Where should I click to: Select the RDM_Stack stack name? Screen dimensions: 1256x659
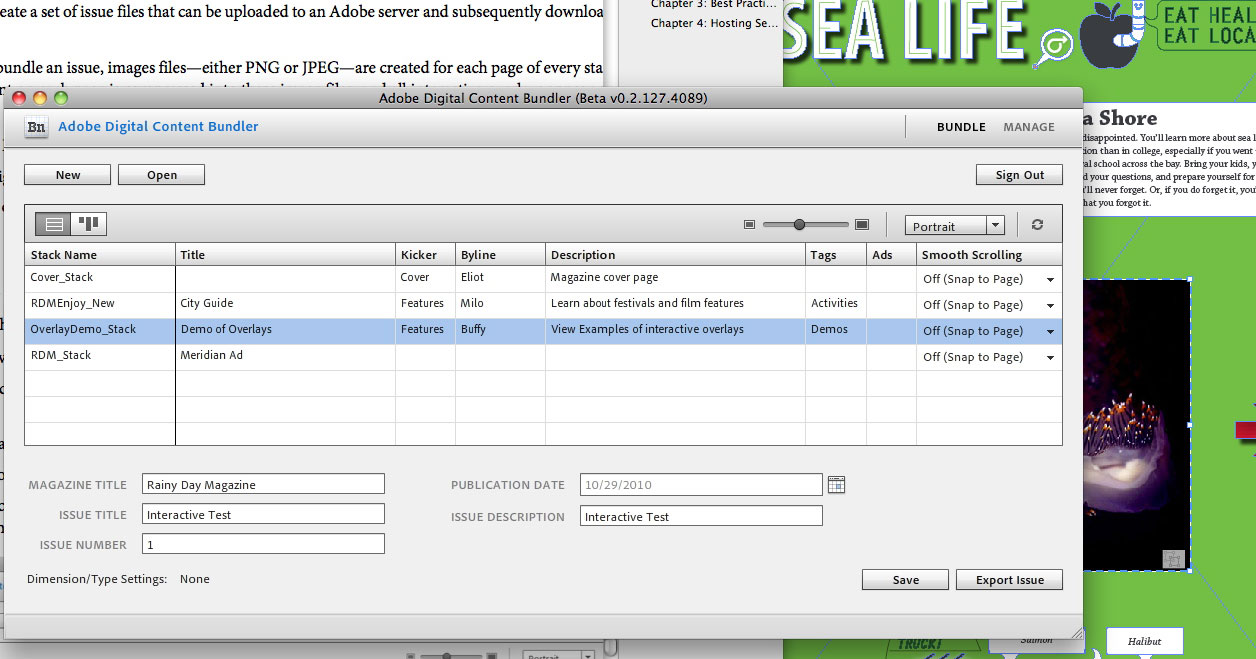[x=61, y=355]
